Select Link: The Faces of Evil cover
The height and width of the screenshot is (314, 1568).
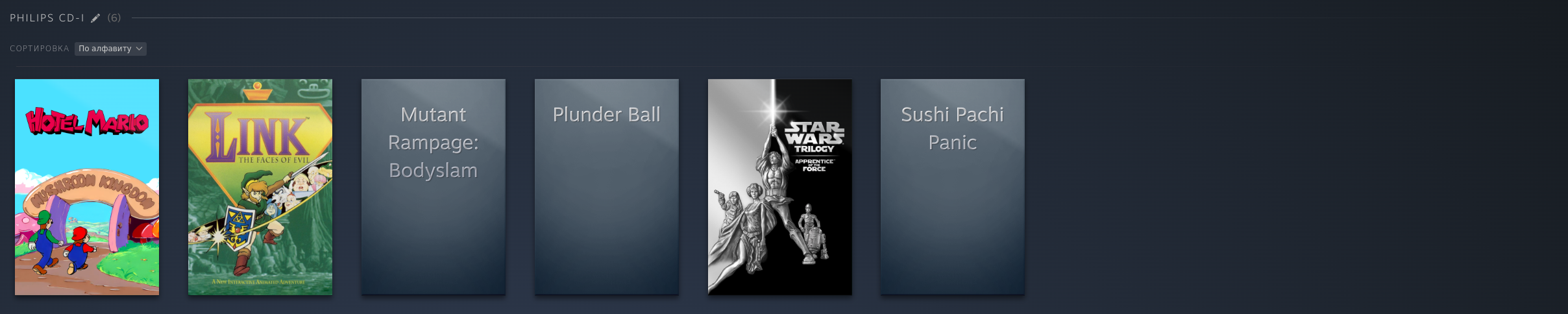tap(260, 187)
